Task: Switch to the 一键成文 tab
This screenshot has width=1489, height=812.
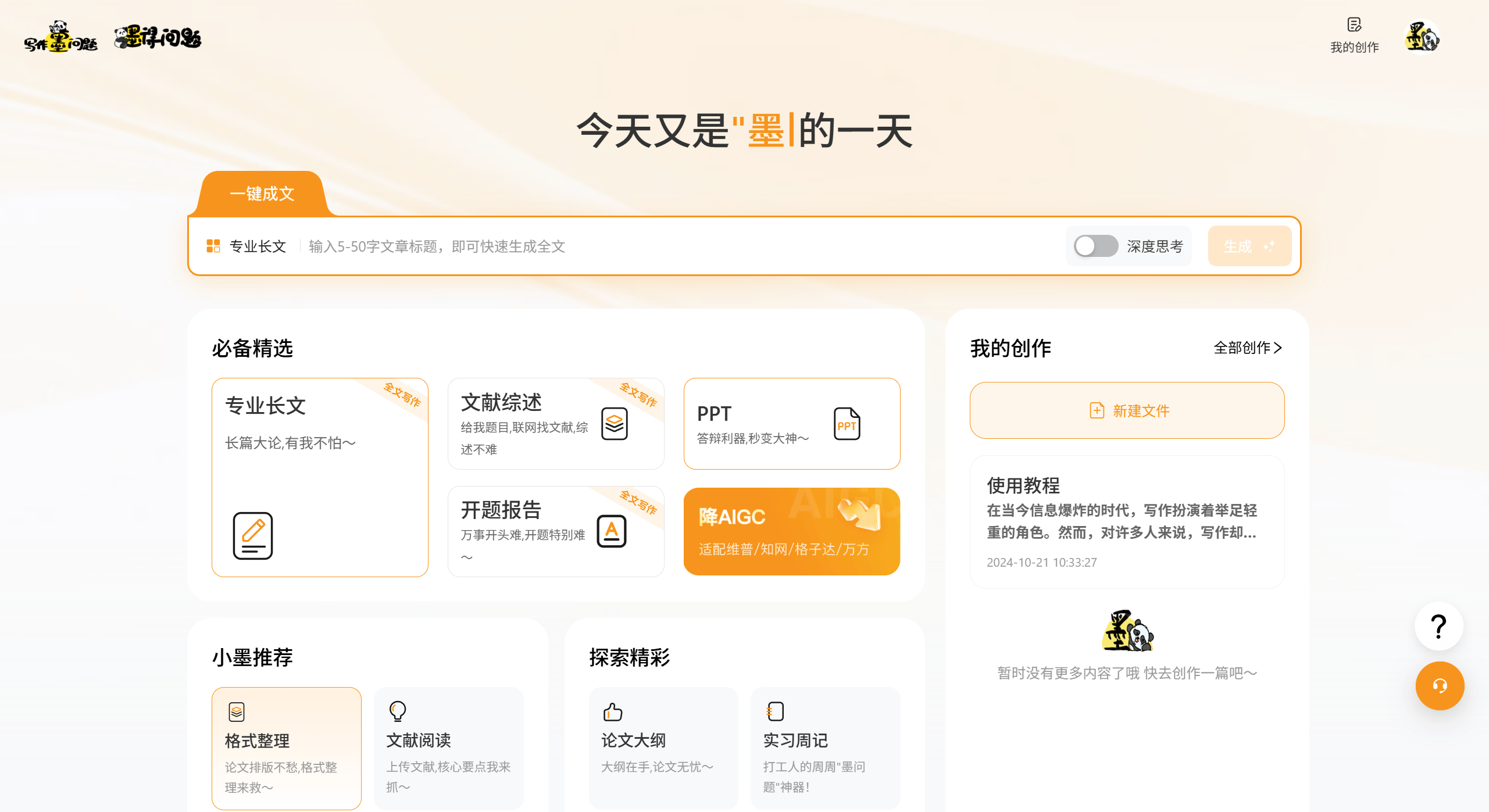Action: 263,194
